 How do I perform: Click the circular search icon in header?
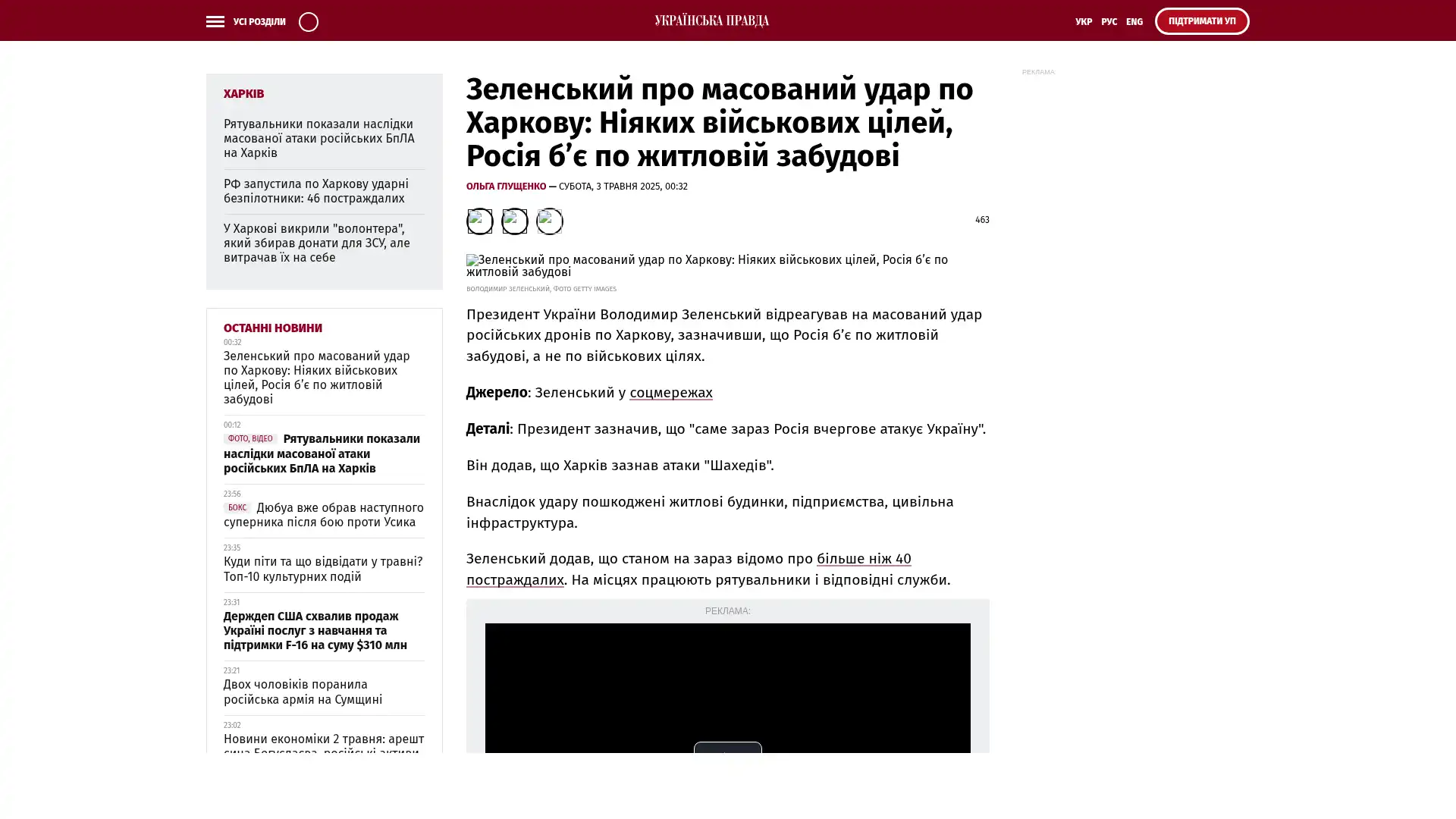pos(308,21)
